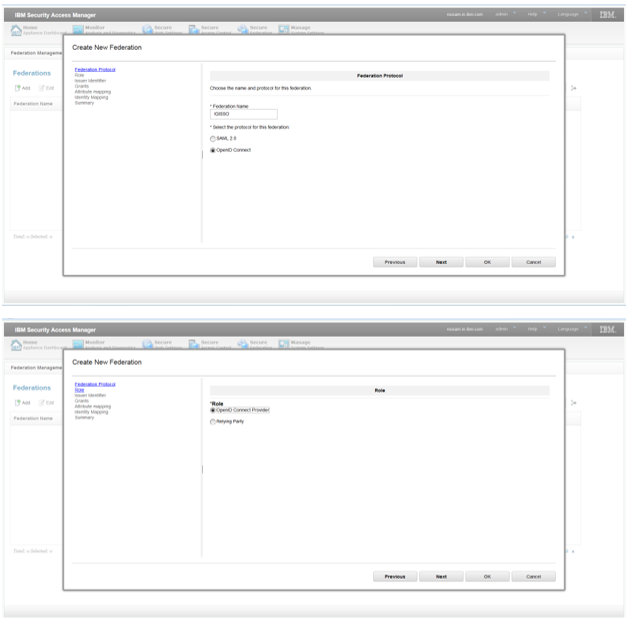Open Home Appliance Dashboard icon on Role screen
Screen dimensions: 631x622
coord(16,345)
